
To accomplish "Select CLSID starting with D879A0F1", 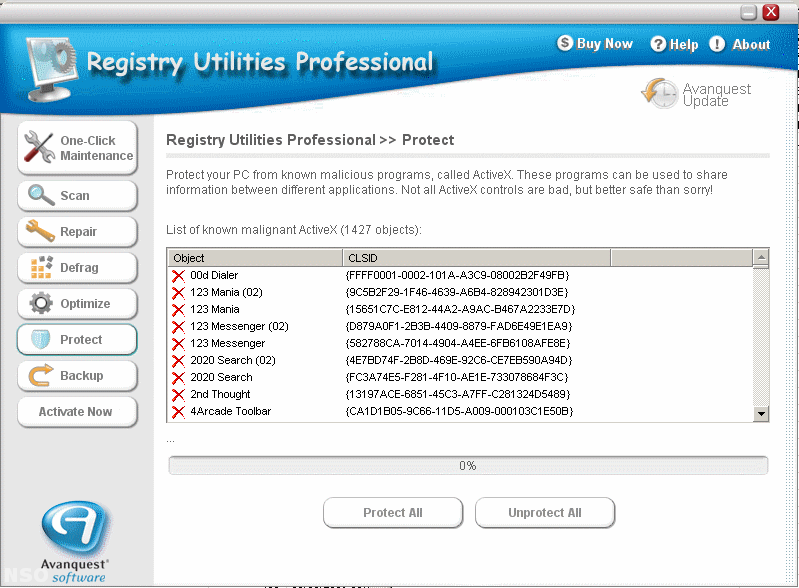I will point(459,326).
